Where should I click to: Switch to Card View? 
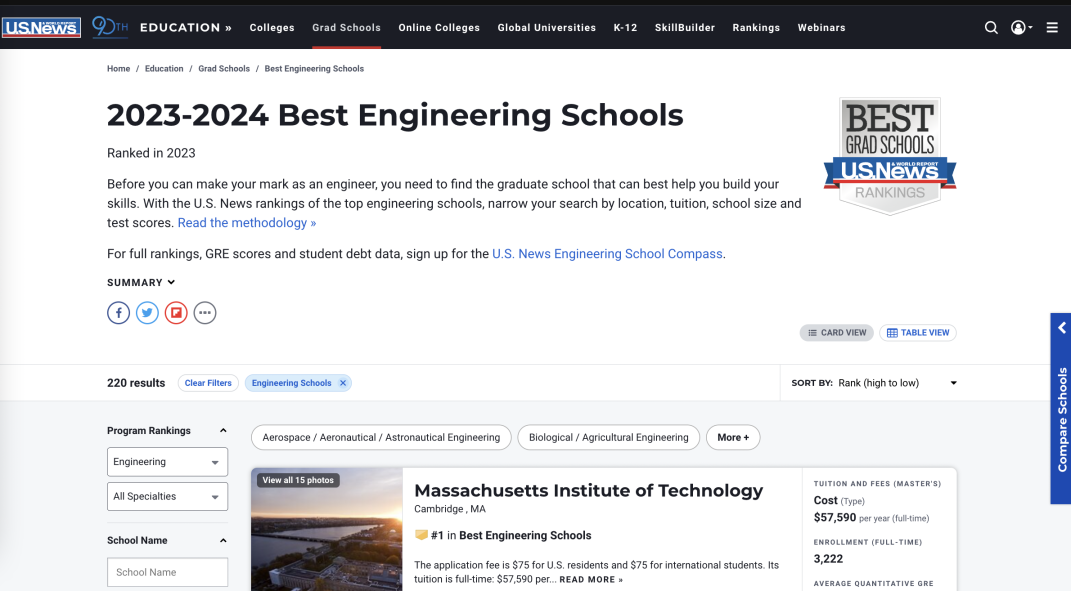point(837,333)
